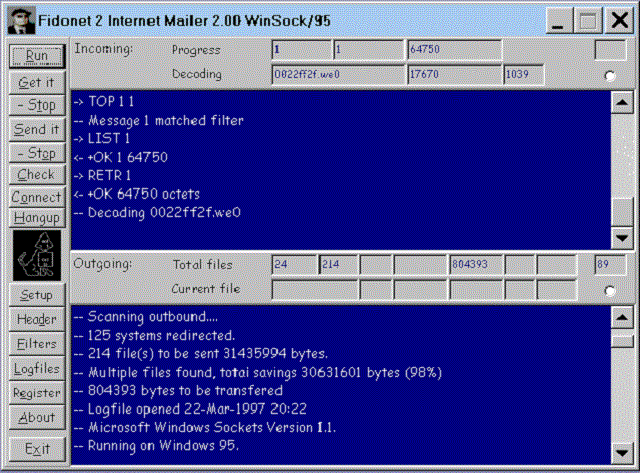
Task: Click the outgoing log scroll down arrow
Action: pyautogui.click(x=622, y=453)
